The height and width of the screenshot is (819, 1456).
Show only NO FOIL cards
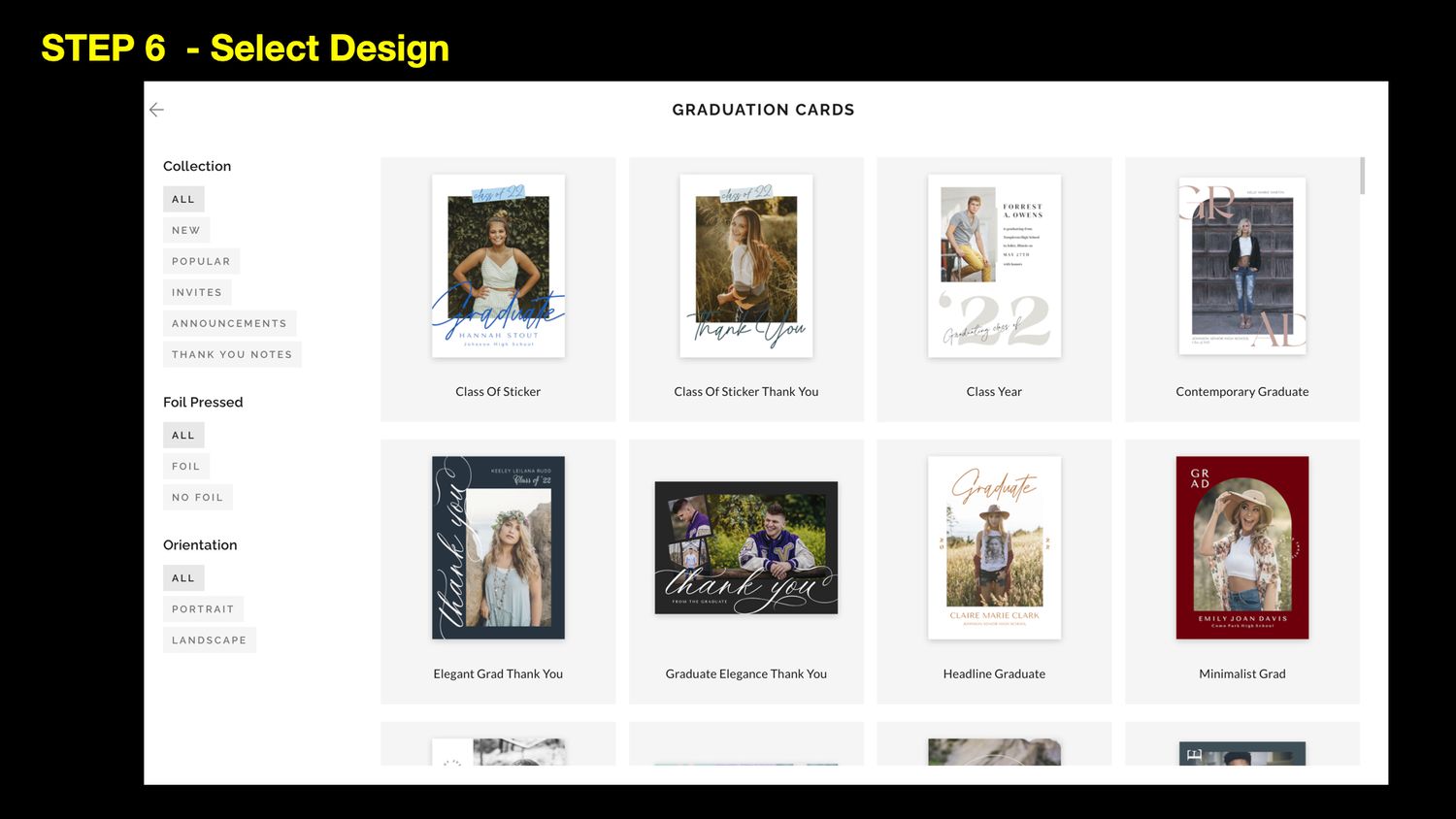(198, 497)
